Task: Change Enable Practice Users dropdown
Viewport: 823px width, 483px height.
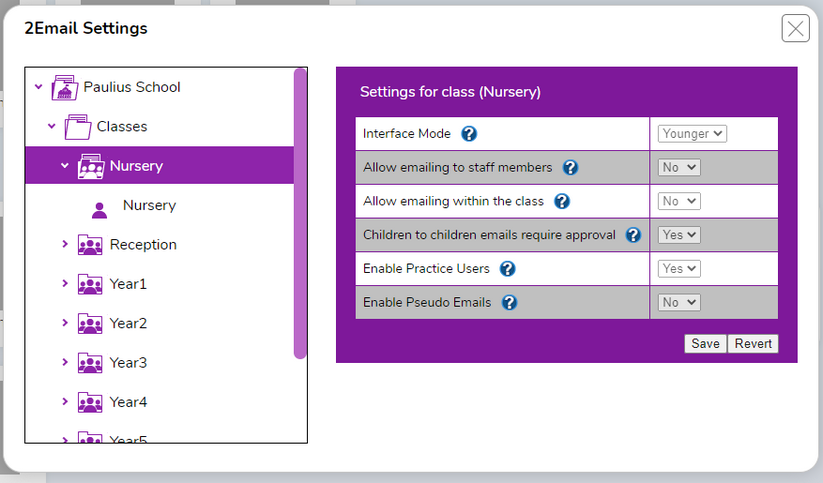Action: point(679,269)
